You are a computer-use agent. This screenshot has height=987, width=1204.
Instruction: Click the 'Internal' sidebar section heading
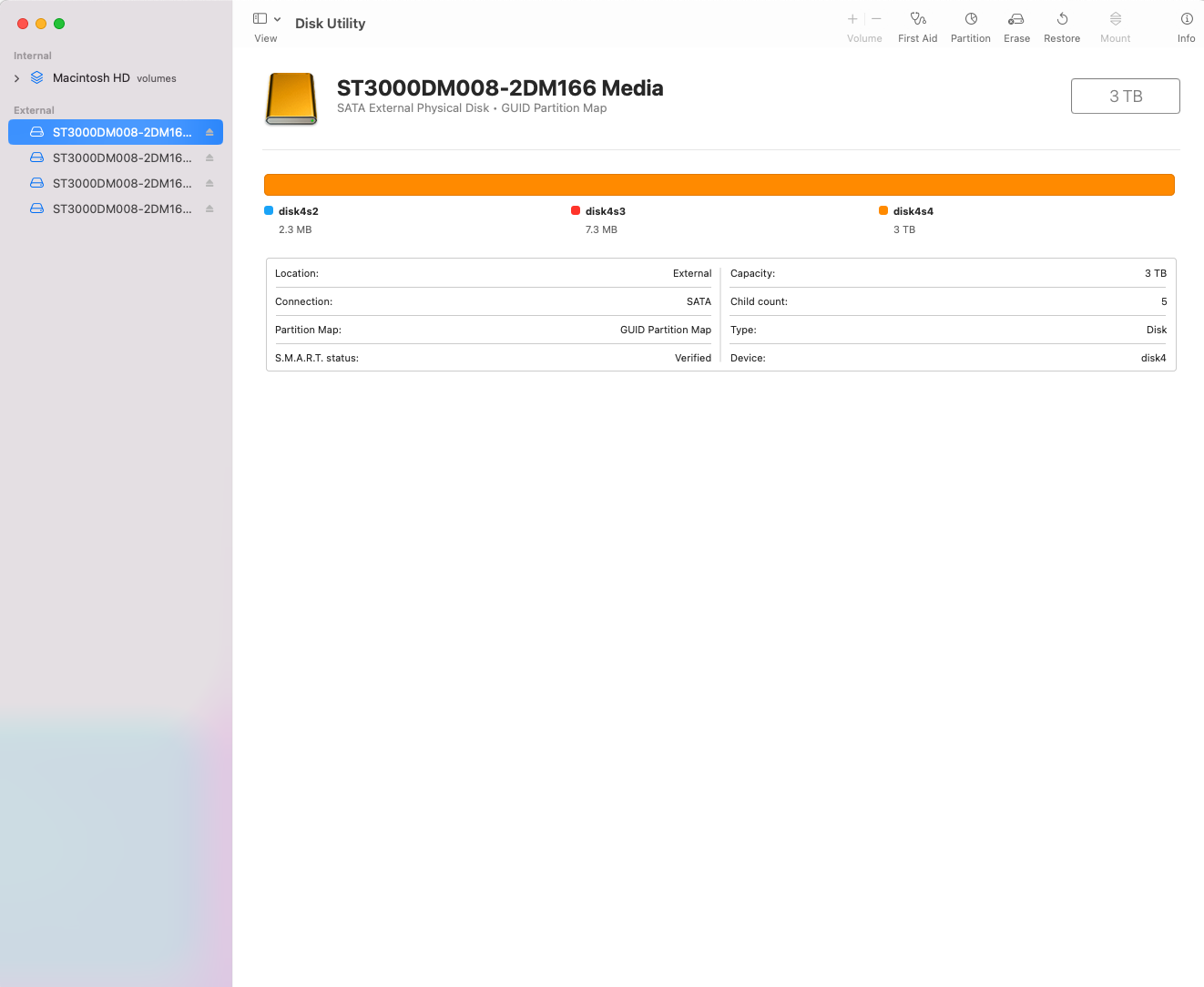33,56
